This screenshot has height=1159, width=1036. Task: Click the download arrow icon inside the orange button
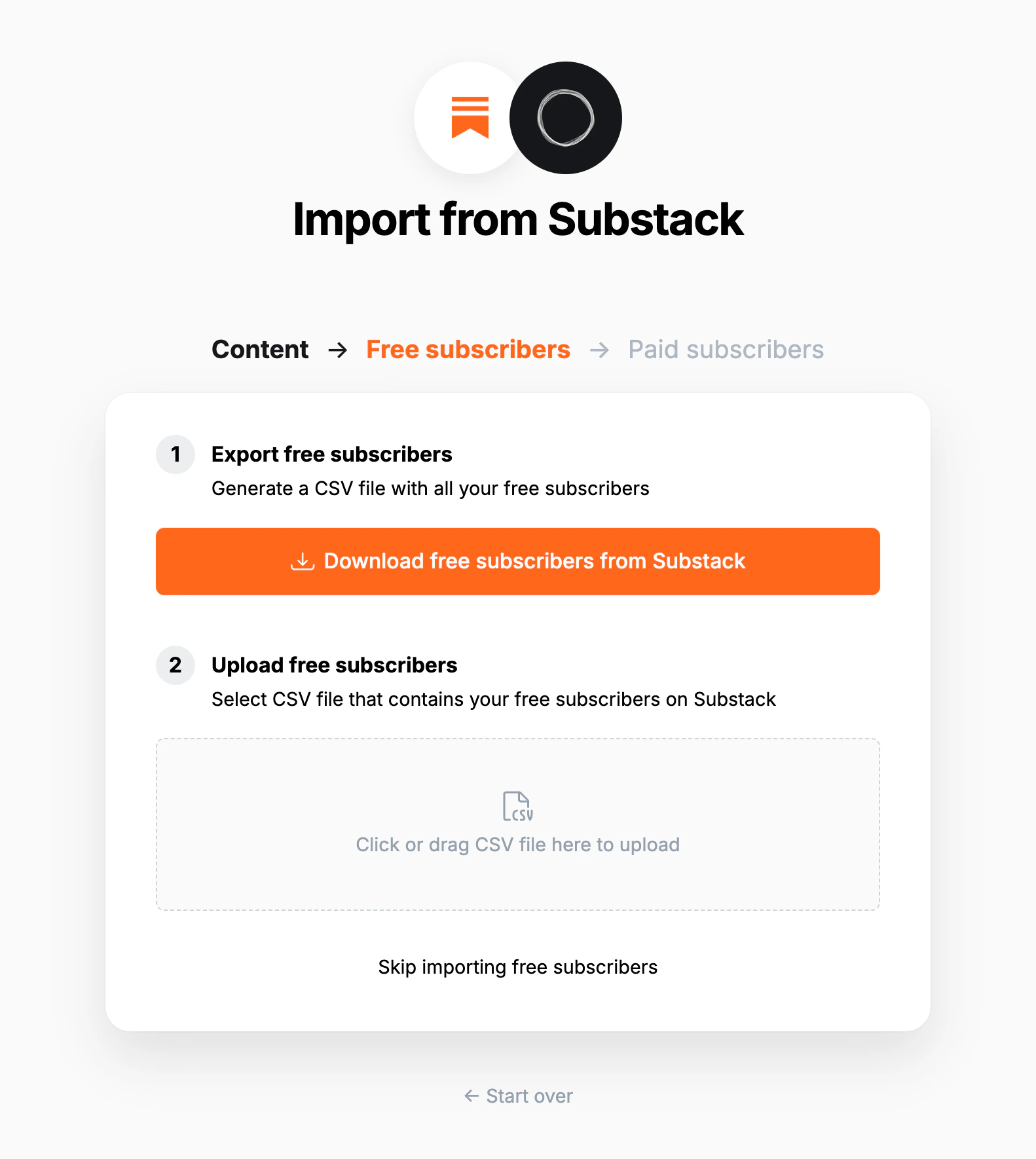click(302, 561)
